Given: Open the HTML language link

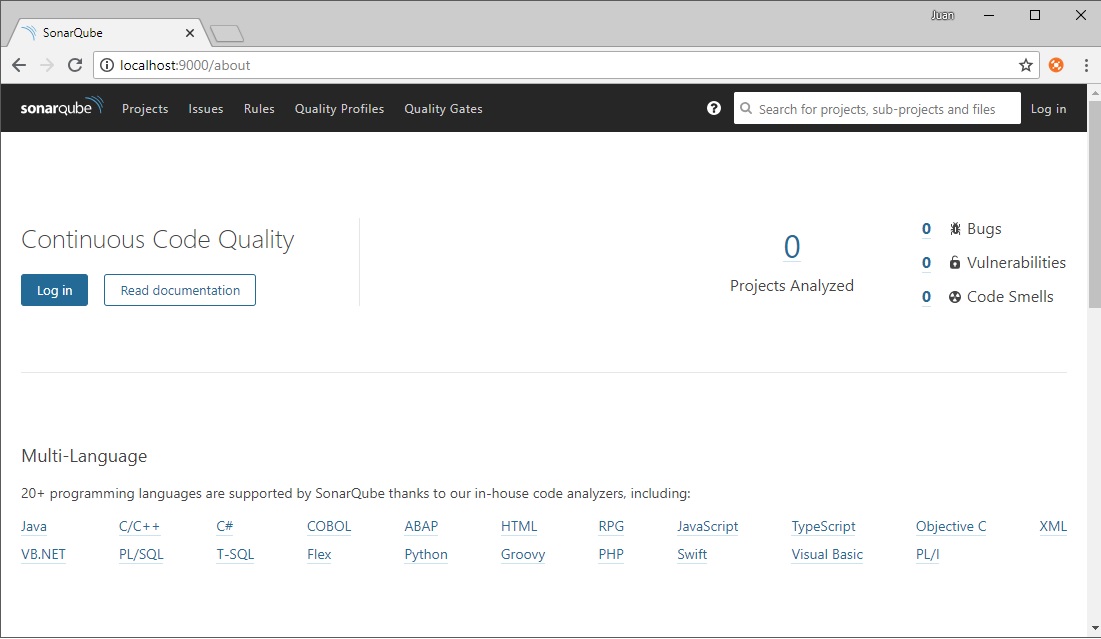Looking at the screenshot, I should (519, 527).
